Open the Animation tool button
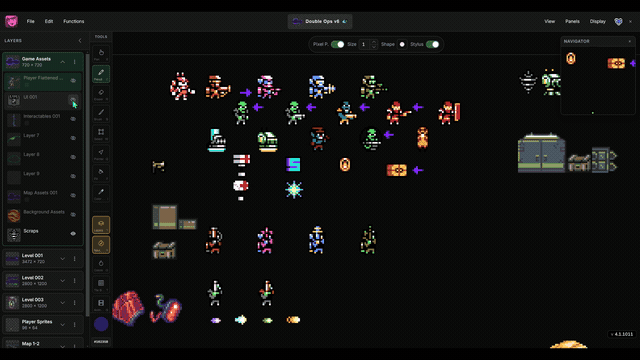The height and width of the screenshot is (360, 640). pyautogui.click(x=101, y=304)
